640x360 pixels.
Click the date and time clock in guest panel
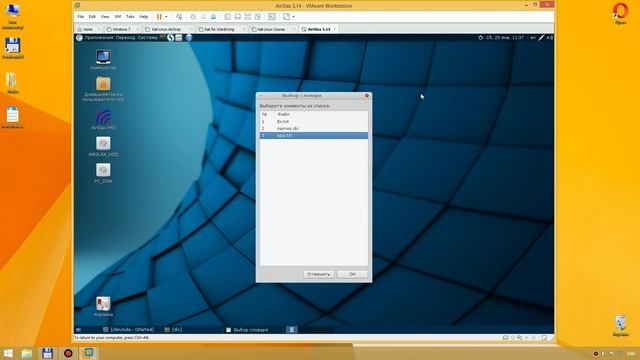click(x=504, y=38)
